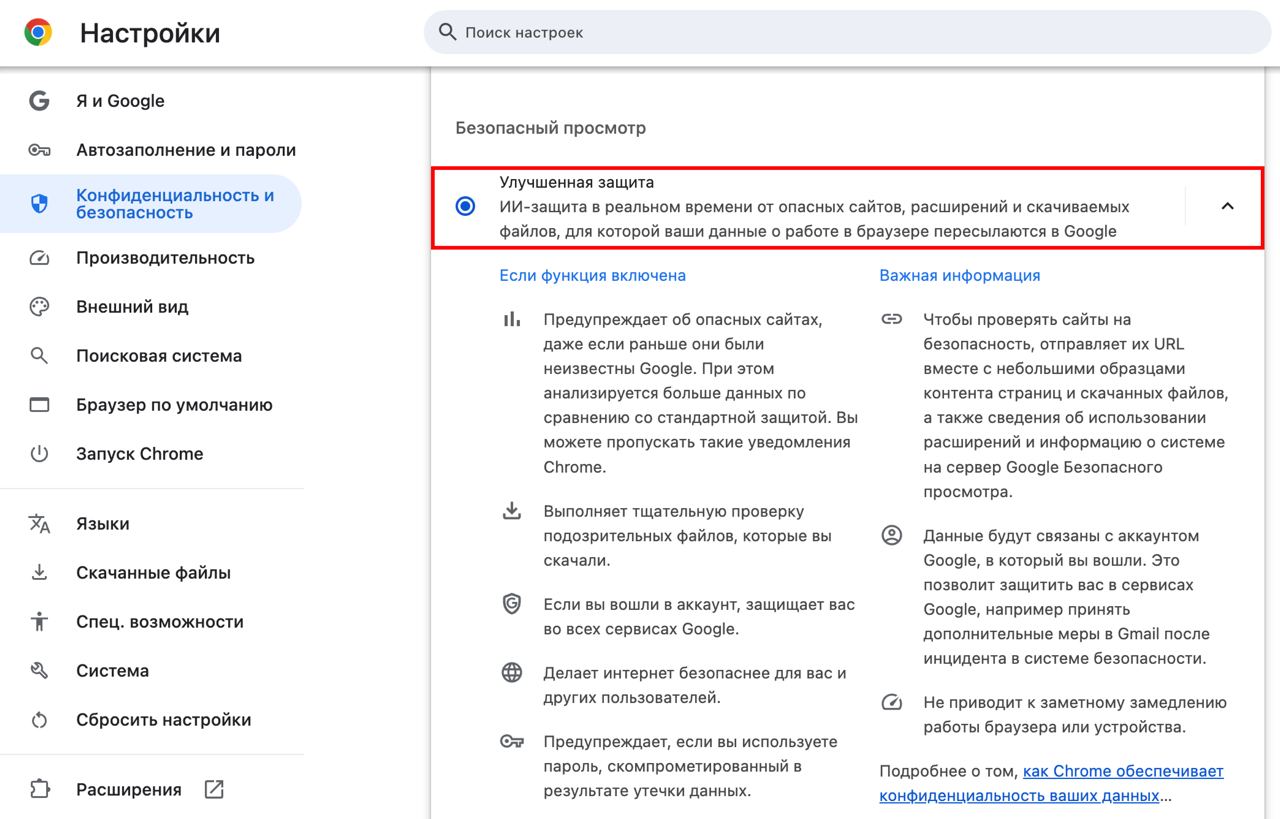This screenshot has height=819, width=1280.
Task: Open Спец. возможности settings section
Action: pyautogui.click(x=160, y=622)
